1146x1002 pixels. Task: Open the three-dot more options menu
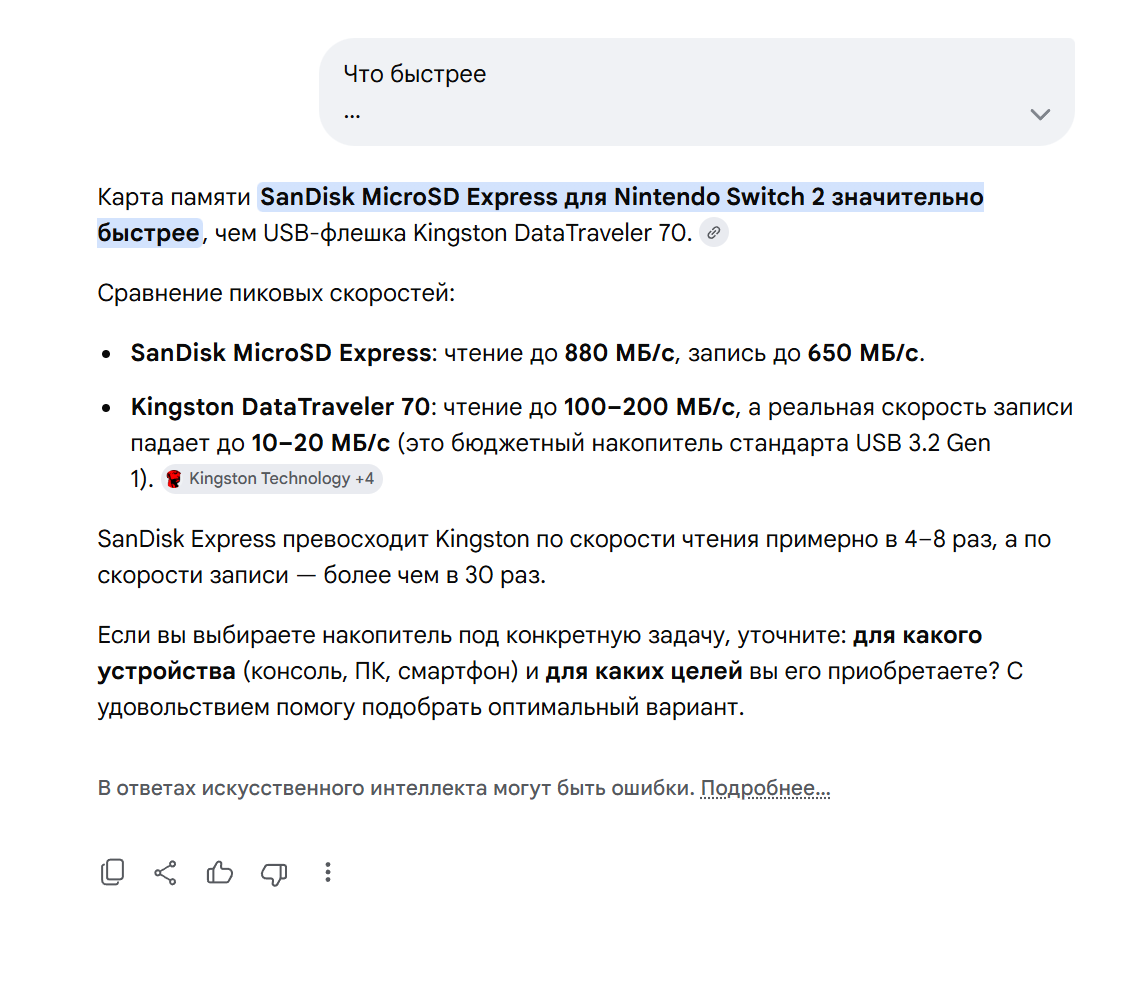pos(327,872)
